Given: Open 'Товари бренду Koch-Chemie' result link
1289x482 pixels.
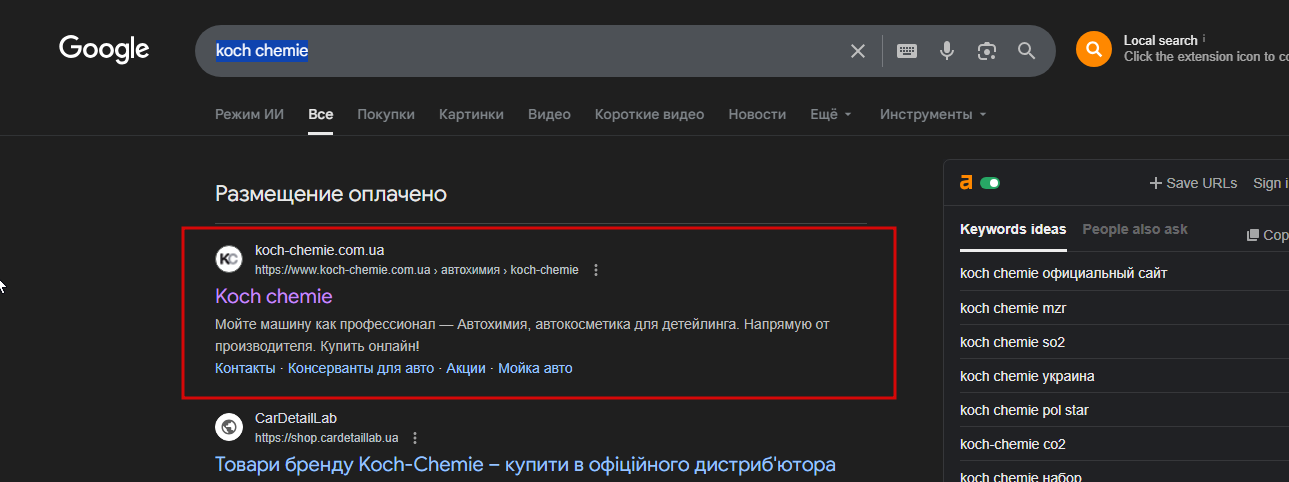Looking at the screenshot, I should [x=525, y=464].
